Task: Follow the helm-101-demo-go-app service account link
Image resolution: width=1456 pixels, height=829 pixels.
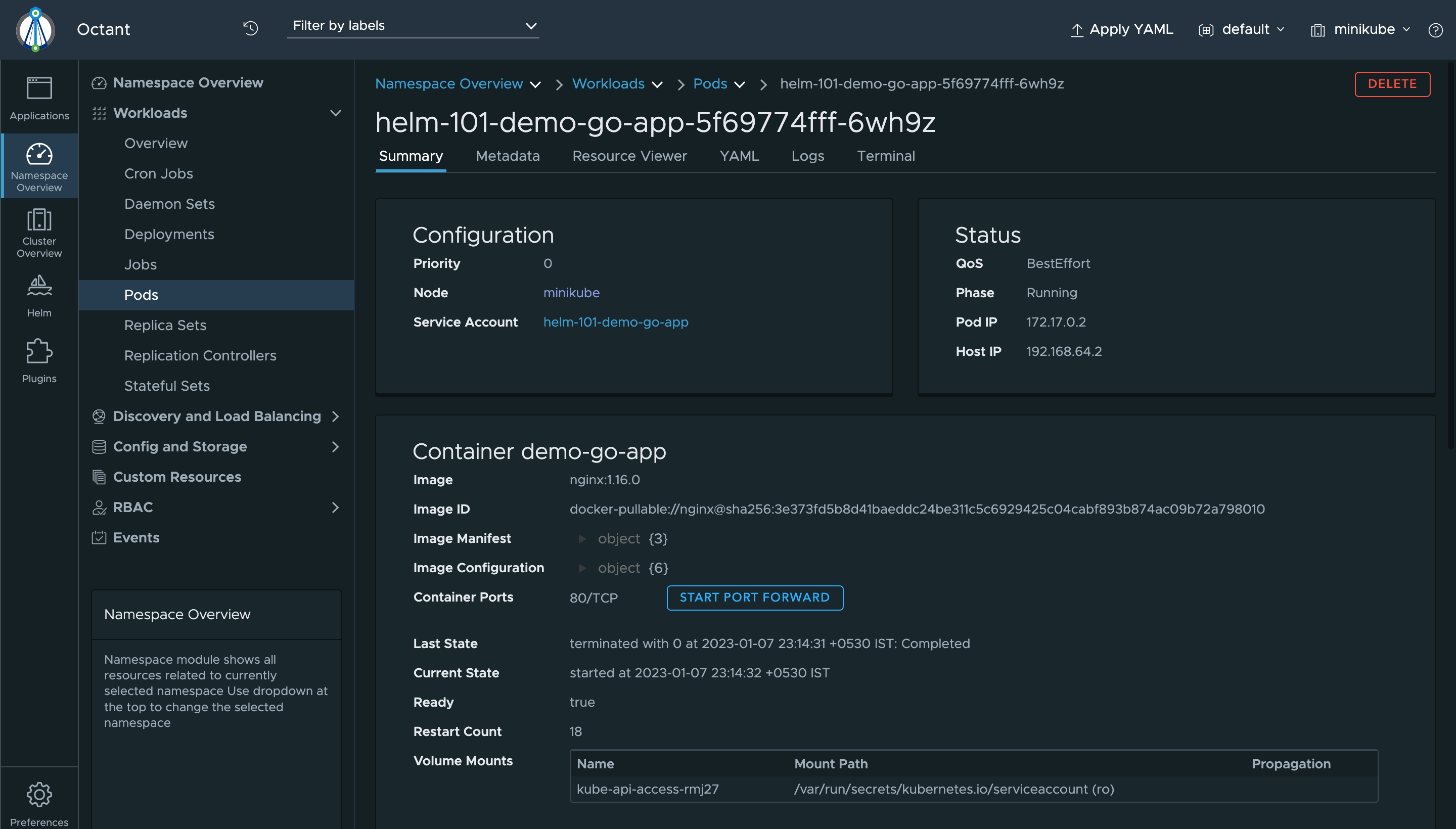Action: coord(615,321)
